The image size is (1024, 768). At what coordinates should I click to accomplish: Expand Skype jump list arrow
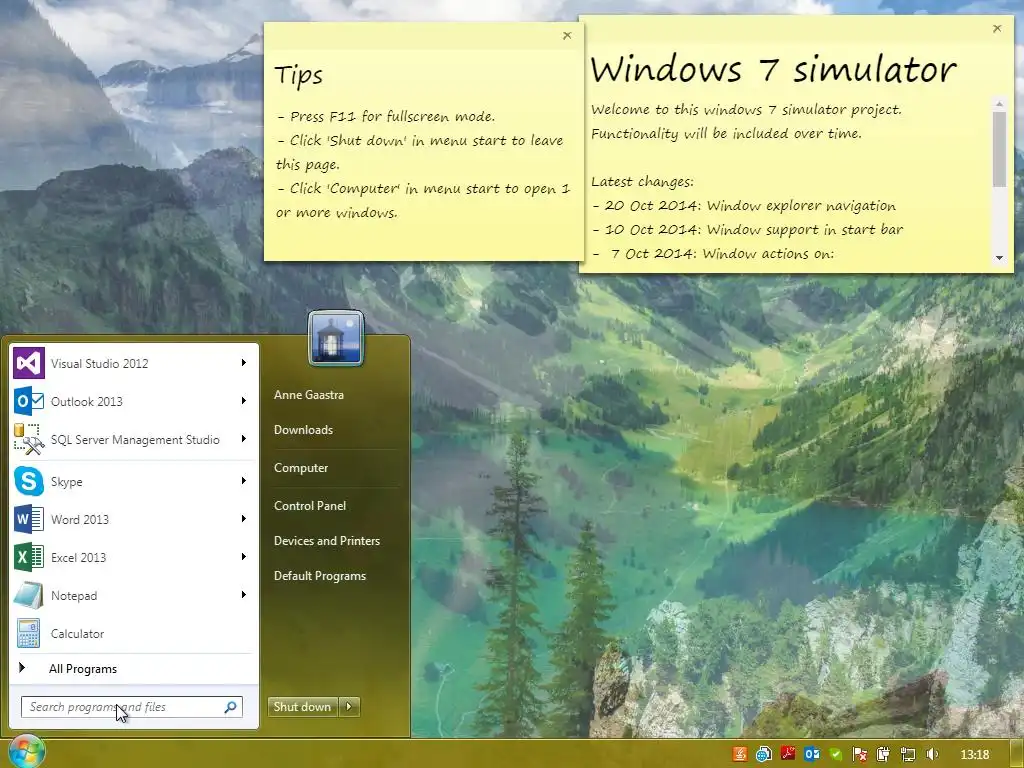click(x=244, y=481)
